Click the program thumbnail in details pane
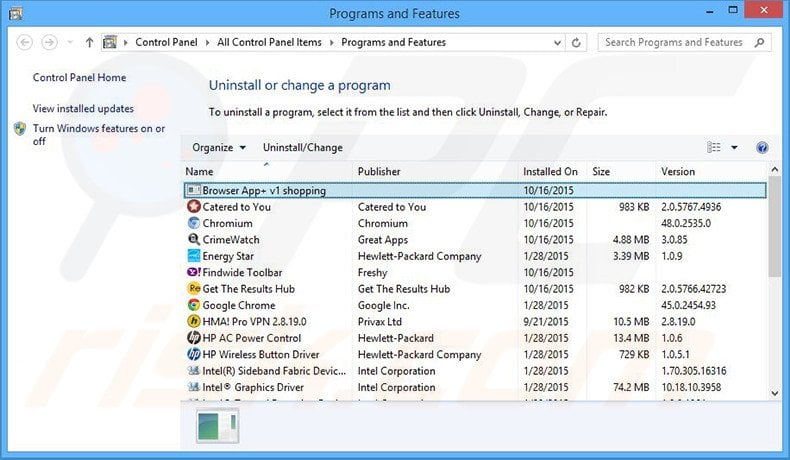Screen dimensions: 790x460 (218, 426)
